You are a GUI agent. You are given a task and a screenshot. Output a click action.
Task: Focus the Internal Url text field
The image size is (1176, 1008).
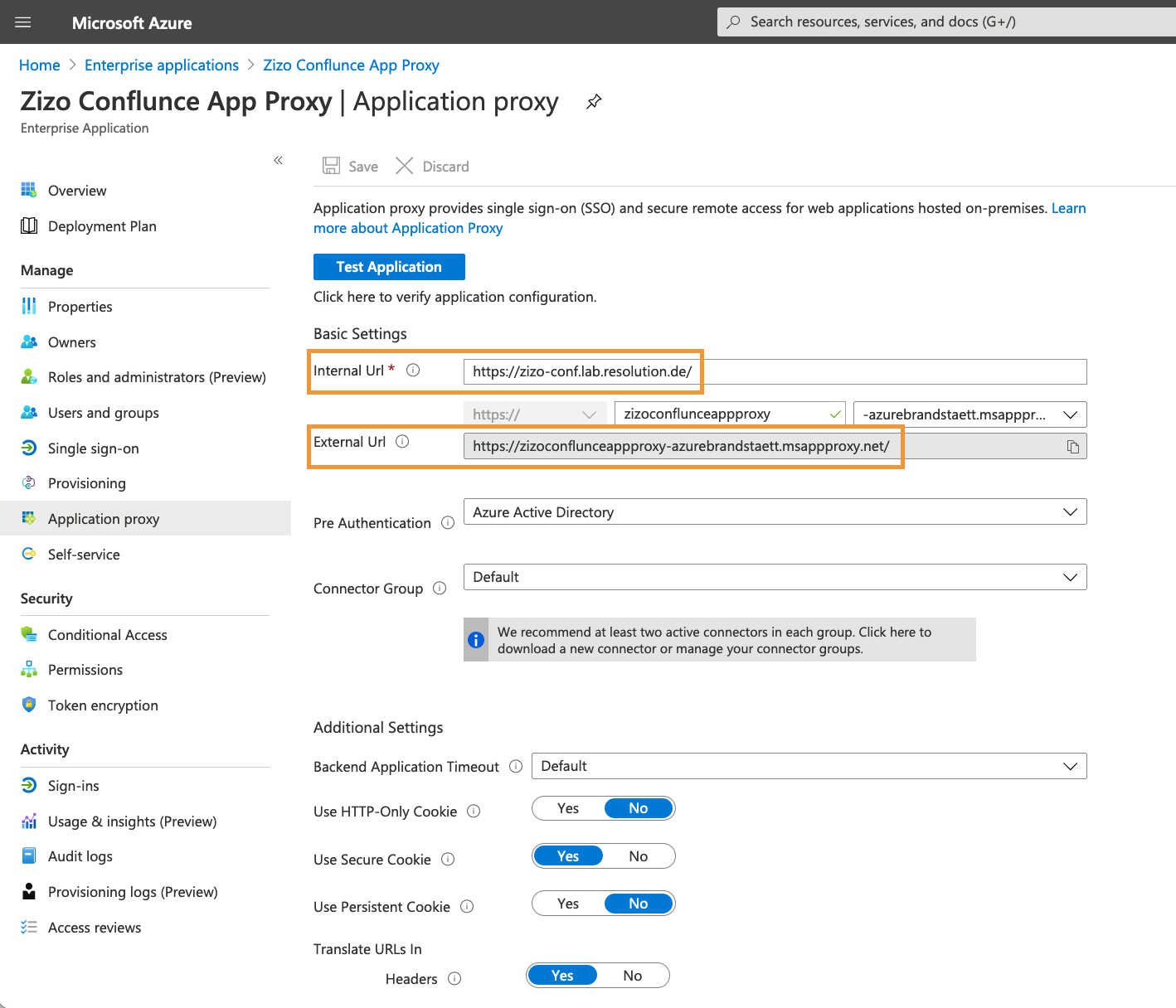pyautogui.click(x=775, y=371)
